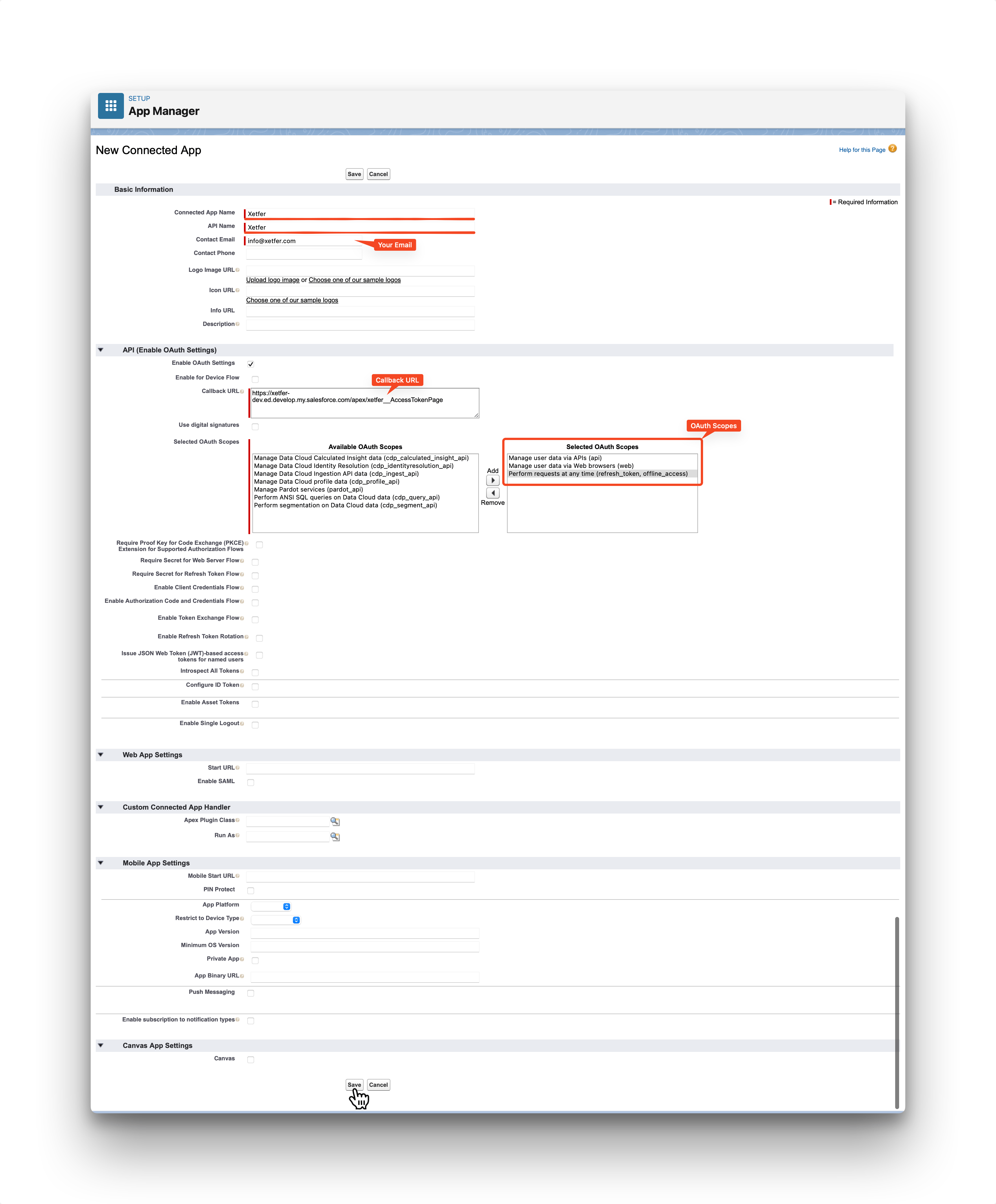
Task: Click the Add scope right-arrow button
Action: click(493, 481)
